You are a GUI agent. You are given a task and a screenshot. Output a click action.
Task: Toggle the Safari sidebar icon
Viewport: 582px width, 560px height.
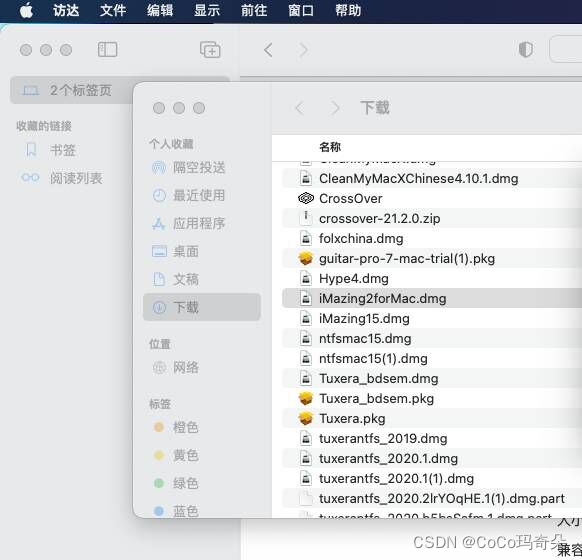click(108, 49)
